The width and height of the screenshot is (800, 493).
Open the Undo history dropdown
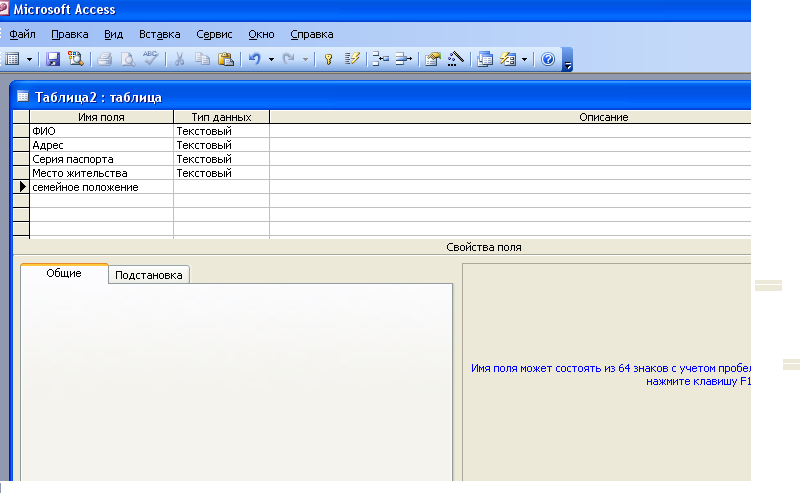(x=271, y=60)
